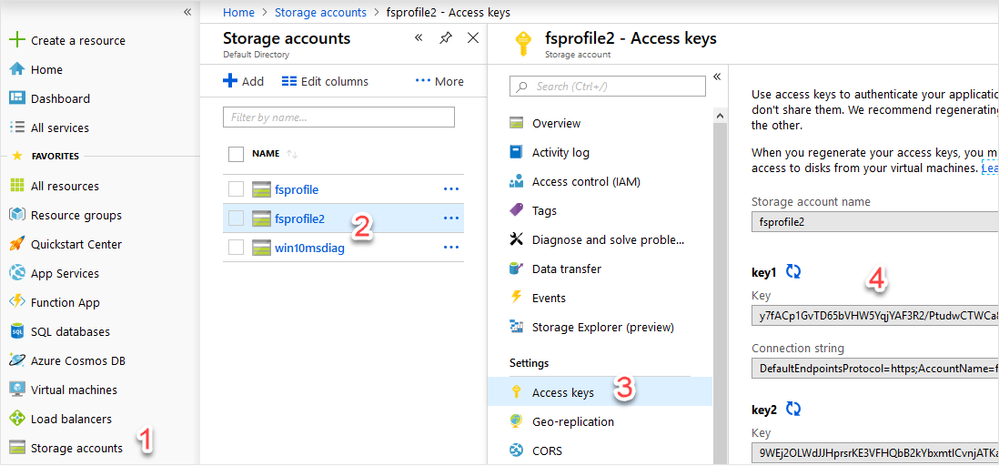Close the Storage accounts blade
The height and width of the screenshot is (467, 999).
tap(473, 38)
